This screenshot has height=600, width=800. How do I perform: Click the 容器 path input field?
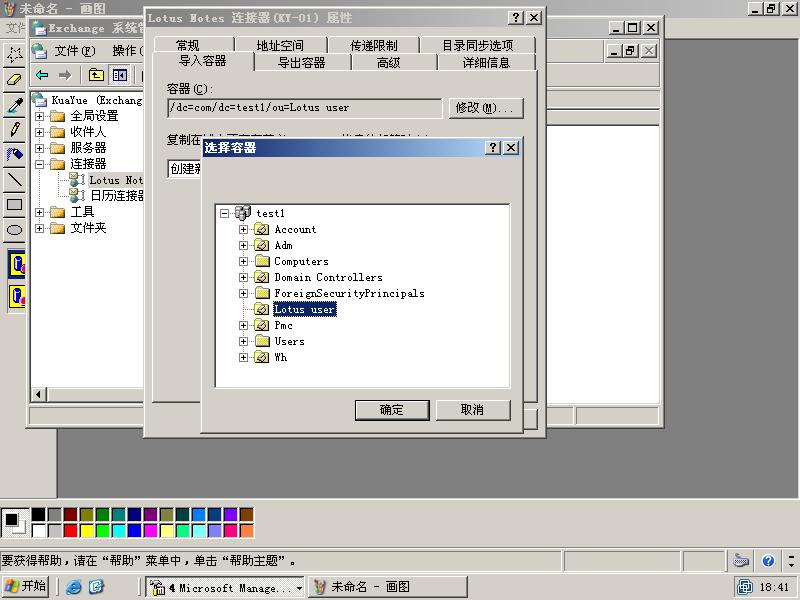[x=305, y=108]
